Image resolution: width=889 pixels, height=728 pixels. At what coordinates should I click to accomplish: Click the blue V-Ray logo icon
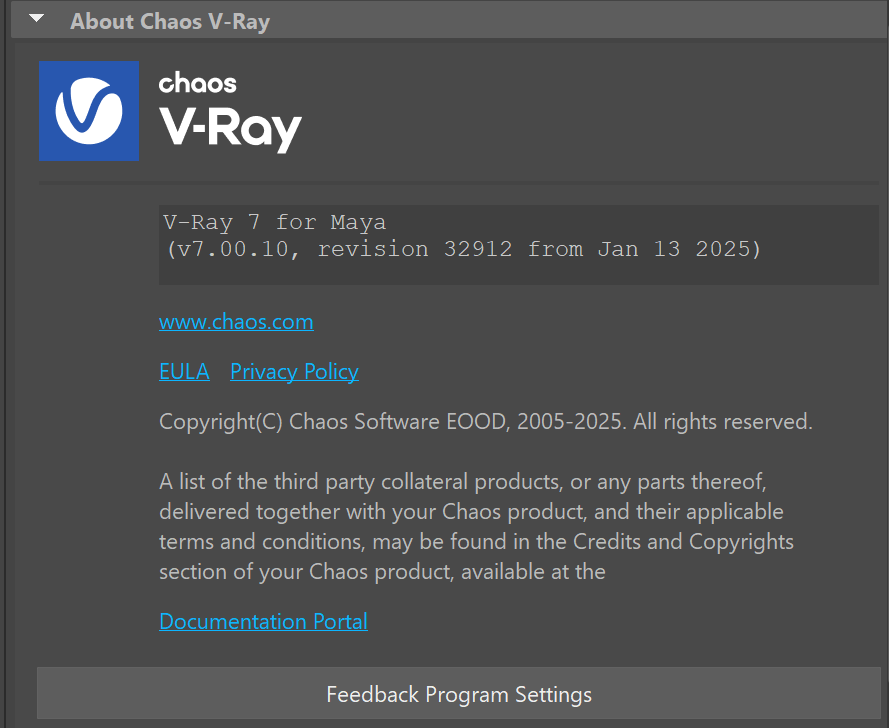click(89, 111)
